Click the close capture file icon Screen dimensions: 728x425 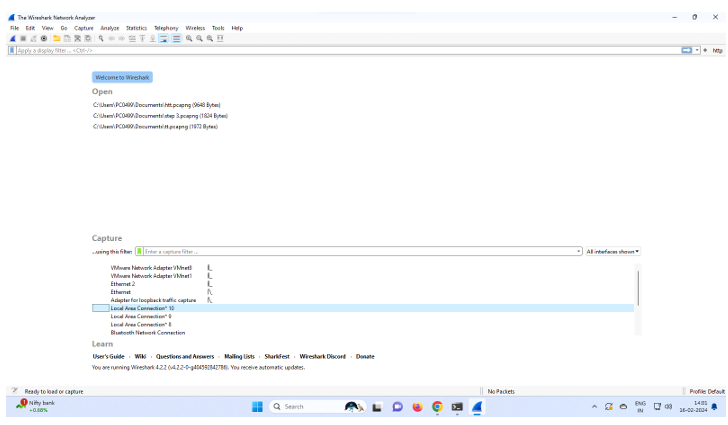pos(78,39)
